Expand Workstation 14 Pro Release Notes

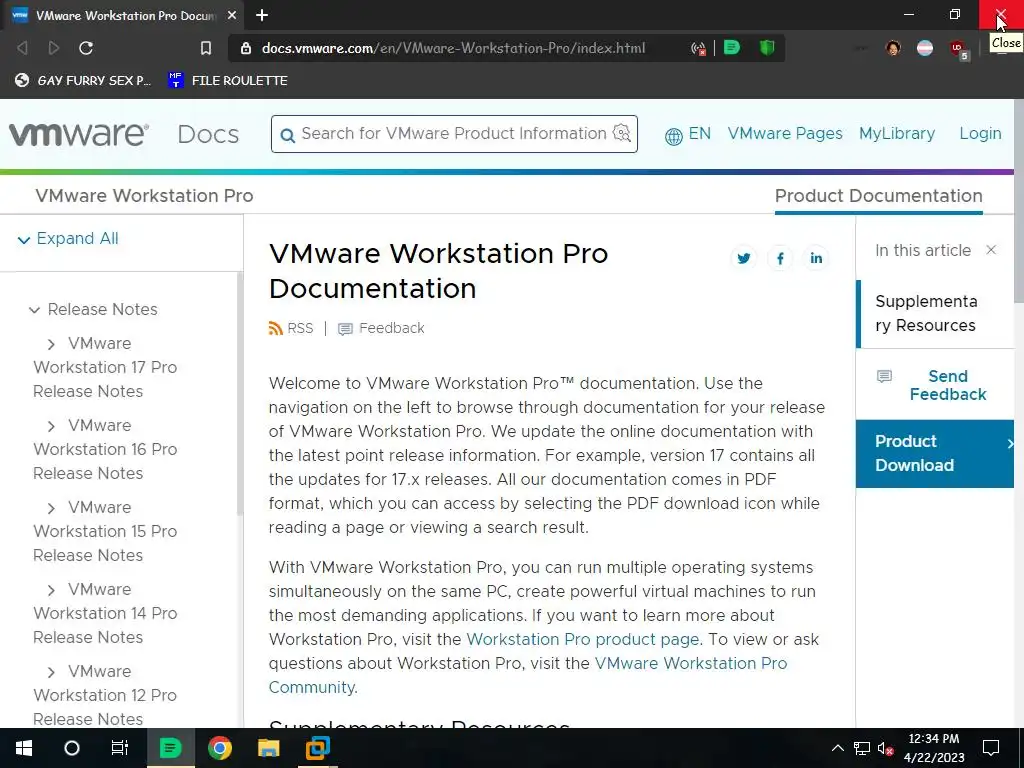coord(51,590)
